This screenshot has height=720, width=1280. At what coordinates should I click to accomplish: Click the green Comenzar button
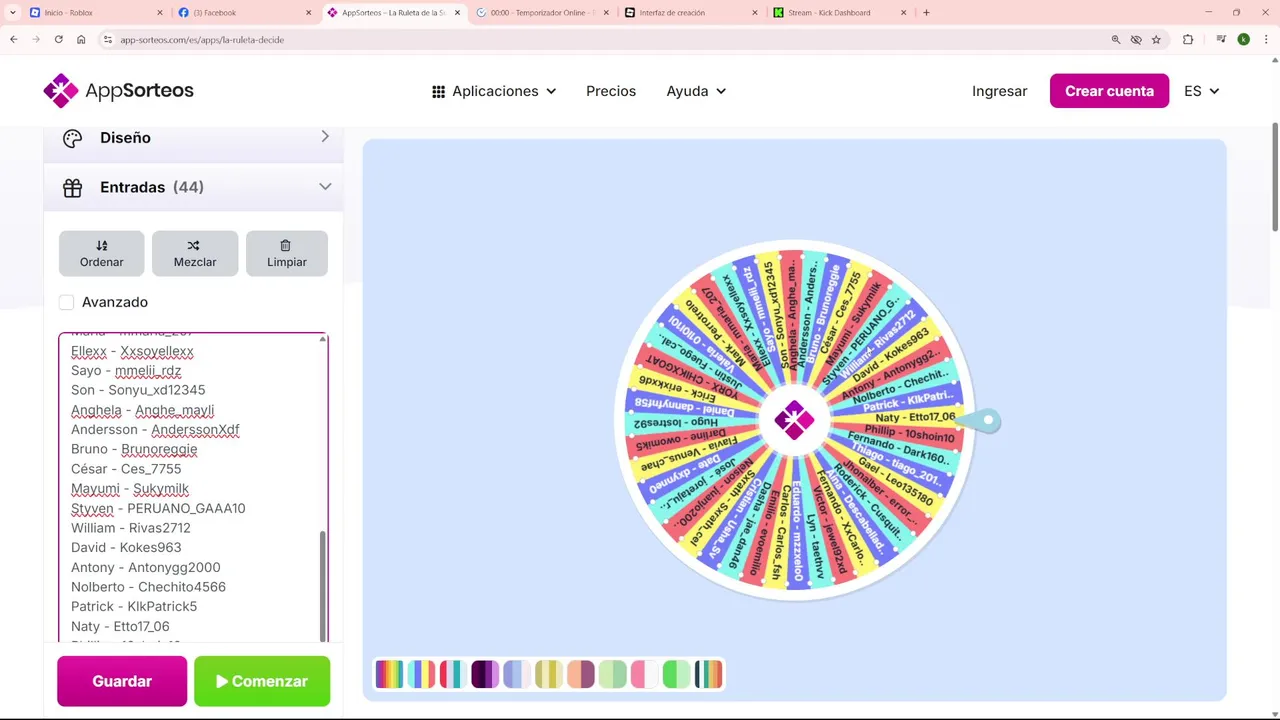(262, 681)
